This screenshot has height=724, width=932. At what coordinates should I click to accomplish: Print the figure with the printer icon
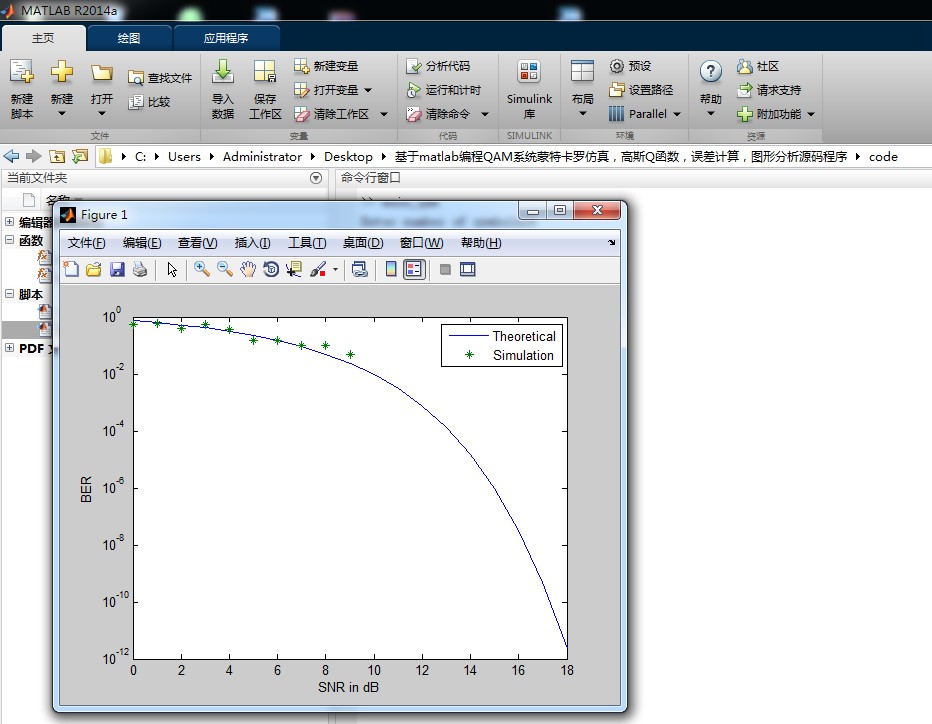pyautogui.click(x=140, y=269)
